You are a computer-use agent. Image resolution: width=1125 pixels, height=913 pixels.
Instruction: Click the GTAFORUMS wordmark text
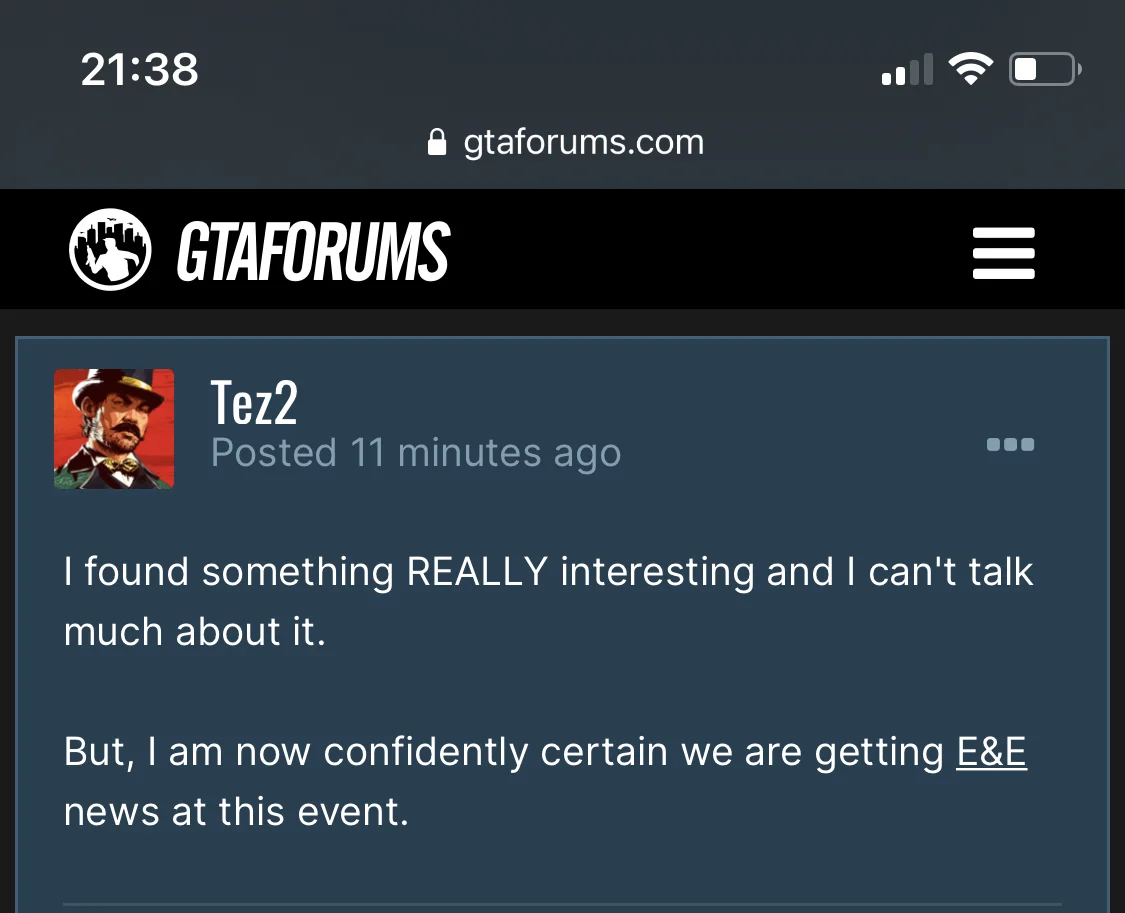point(313,251)
